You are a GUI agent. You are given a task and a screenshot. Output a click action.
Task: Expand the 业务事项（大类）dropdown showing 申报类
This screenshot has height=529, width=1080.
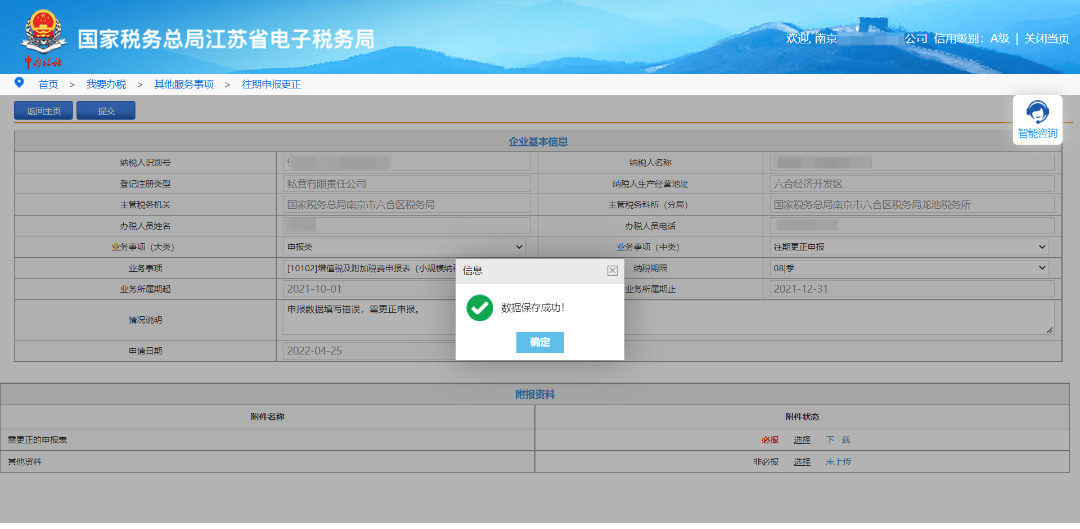tap(406, 246)
